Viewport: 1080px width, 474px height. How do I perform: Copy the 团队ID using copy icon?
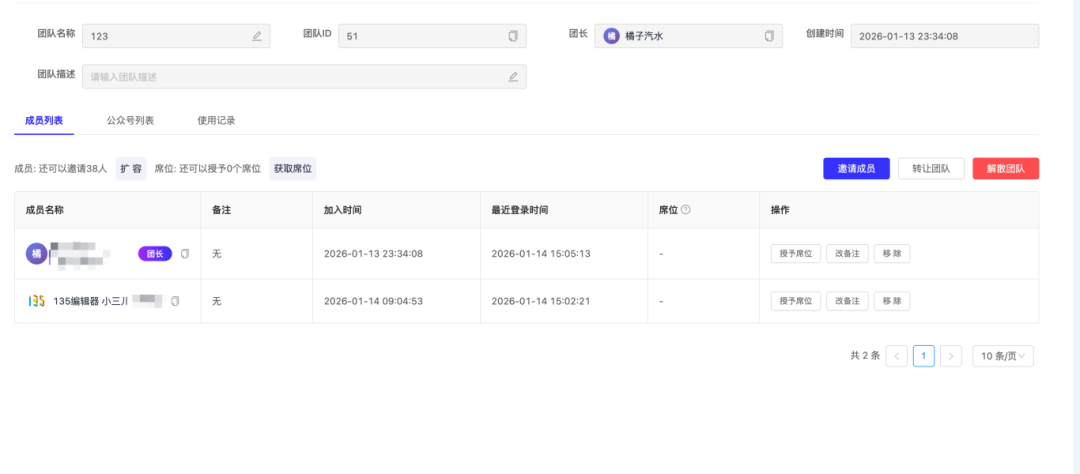tap(513, 36)
